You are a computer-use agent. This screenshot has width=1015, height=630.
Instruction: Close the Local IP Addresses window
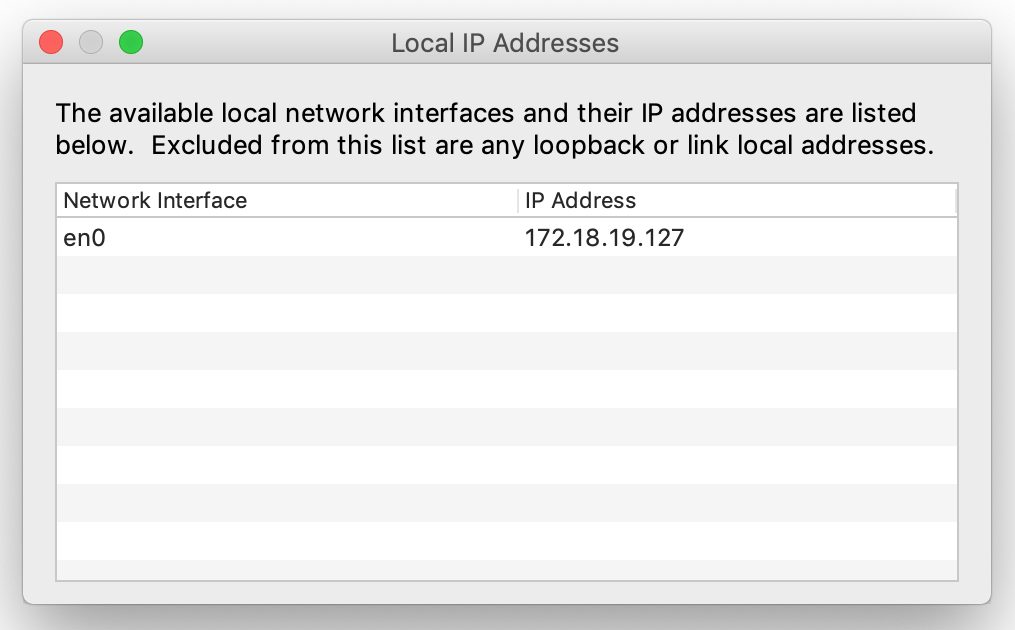click(51, 43)
